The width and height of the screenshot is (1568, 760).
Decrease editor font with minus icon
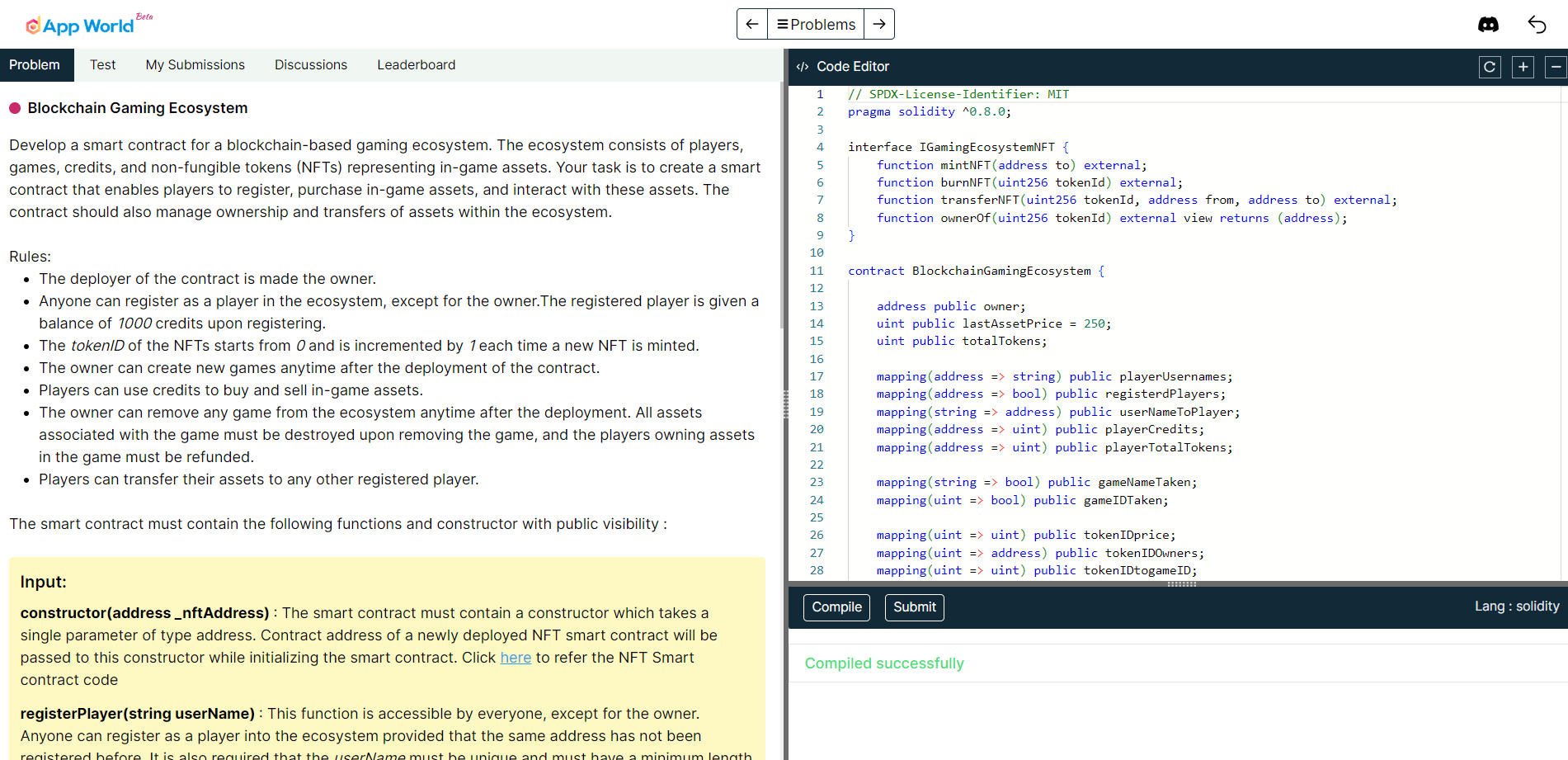click(x=1556, y=67)
